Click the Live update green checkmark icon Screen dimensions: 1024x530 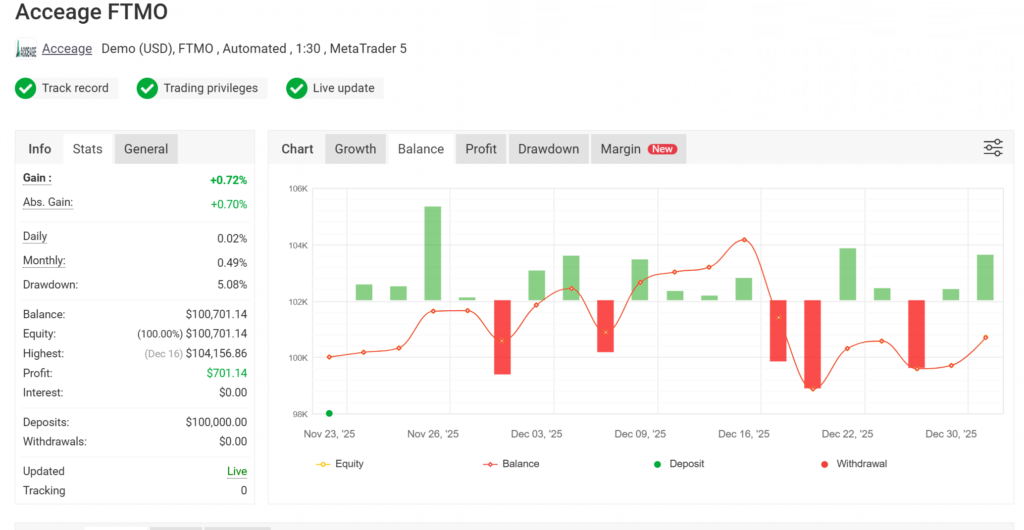pos(296,88)
